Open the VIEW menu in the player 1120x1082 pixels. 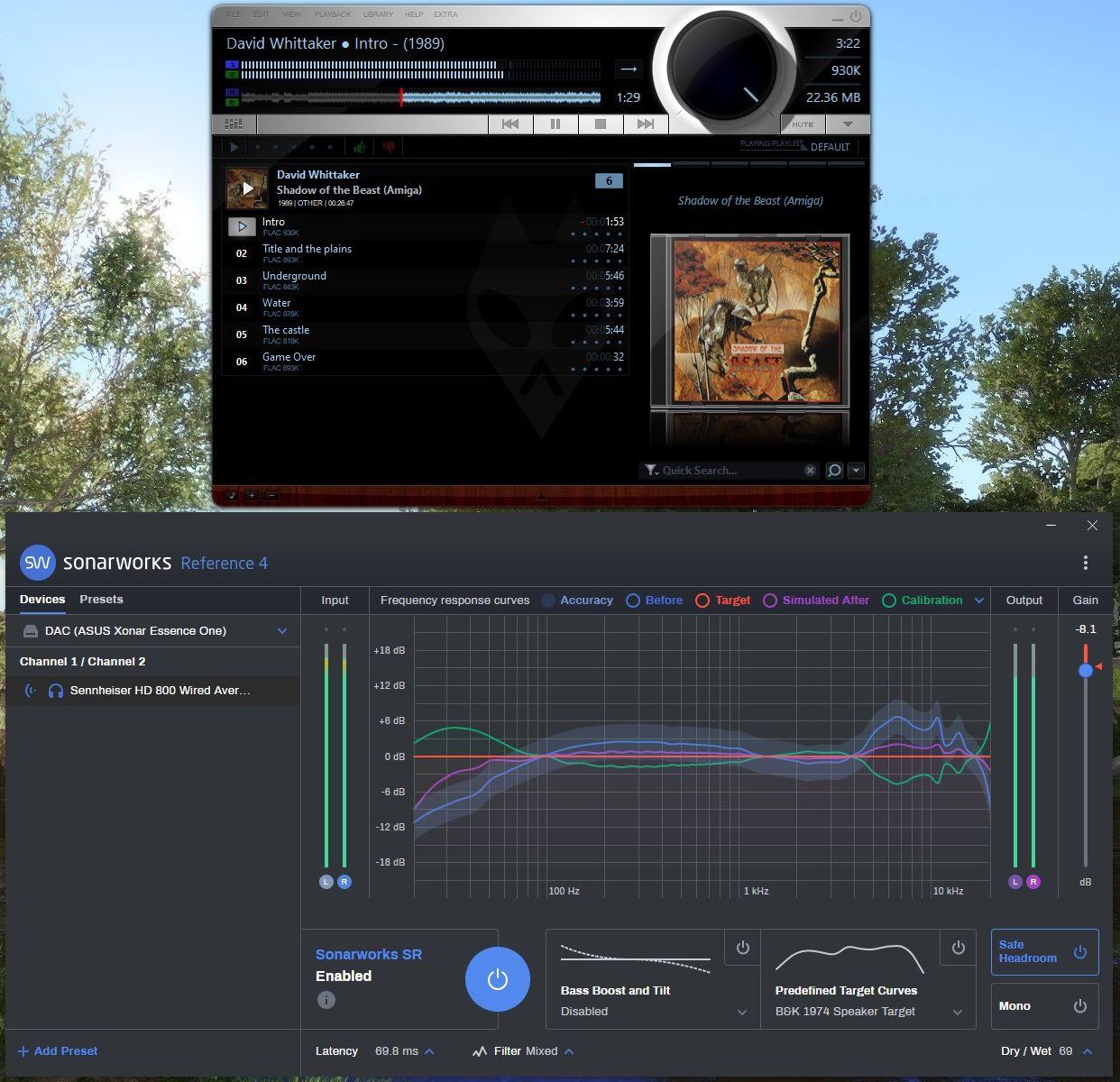tap(292, 14)
